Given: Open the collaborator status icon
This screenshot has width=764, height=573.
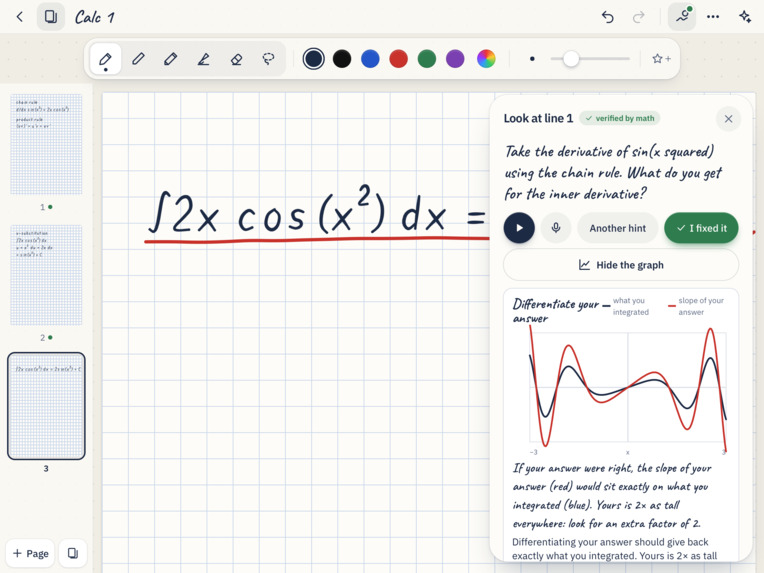Looking at the screenshot, I should point(682,17).
